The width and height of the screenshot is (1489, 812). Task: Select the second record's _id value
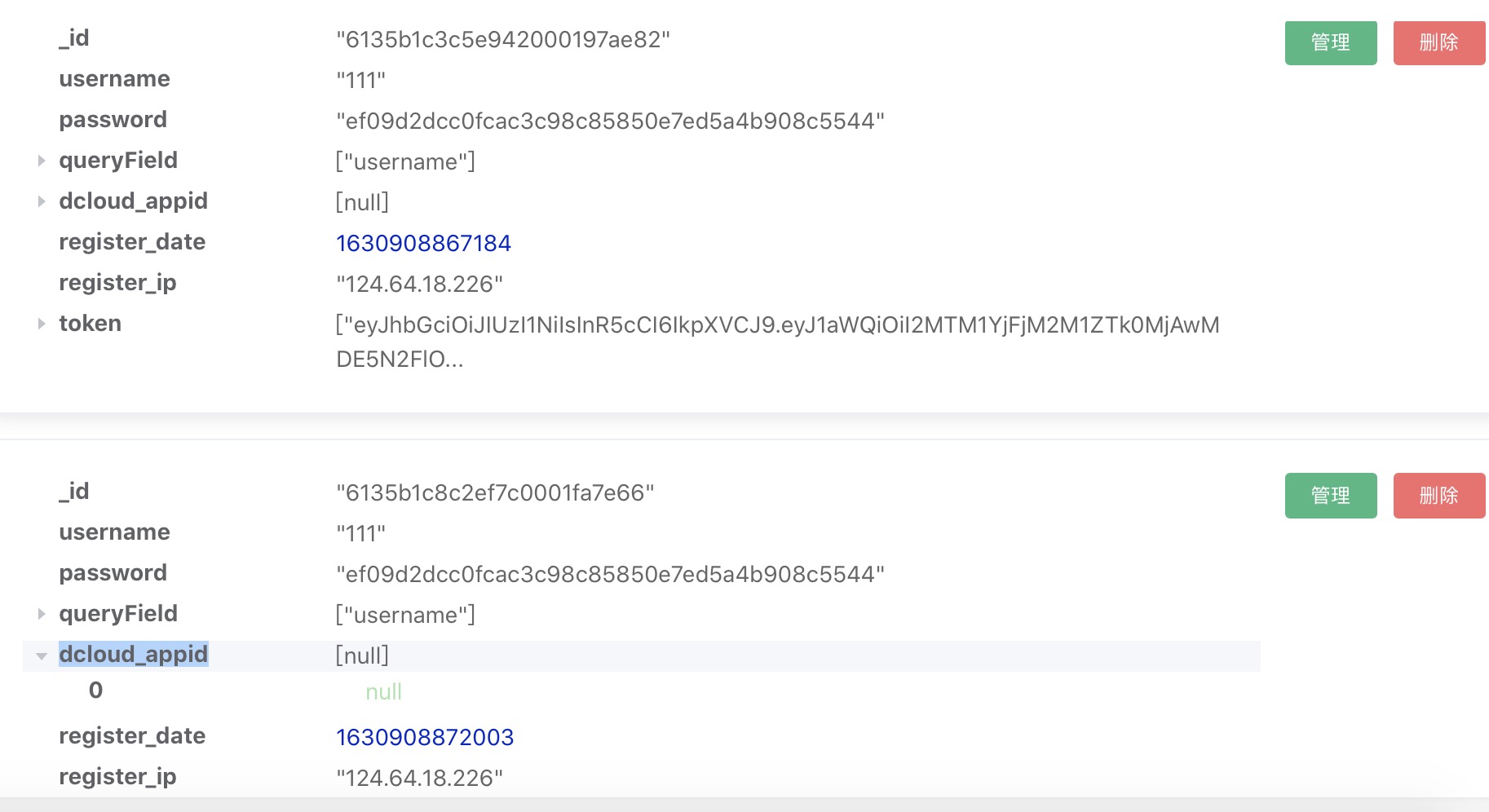pos(495,492)
